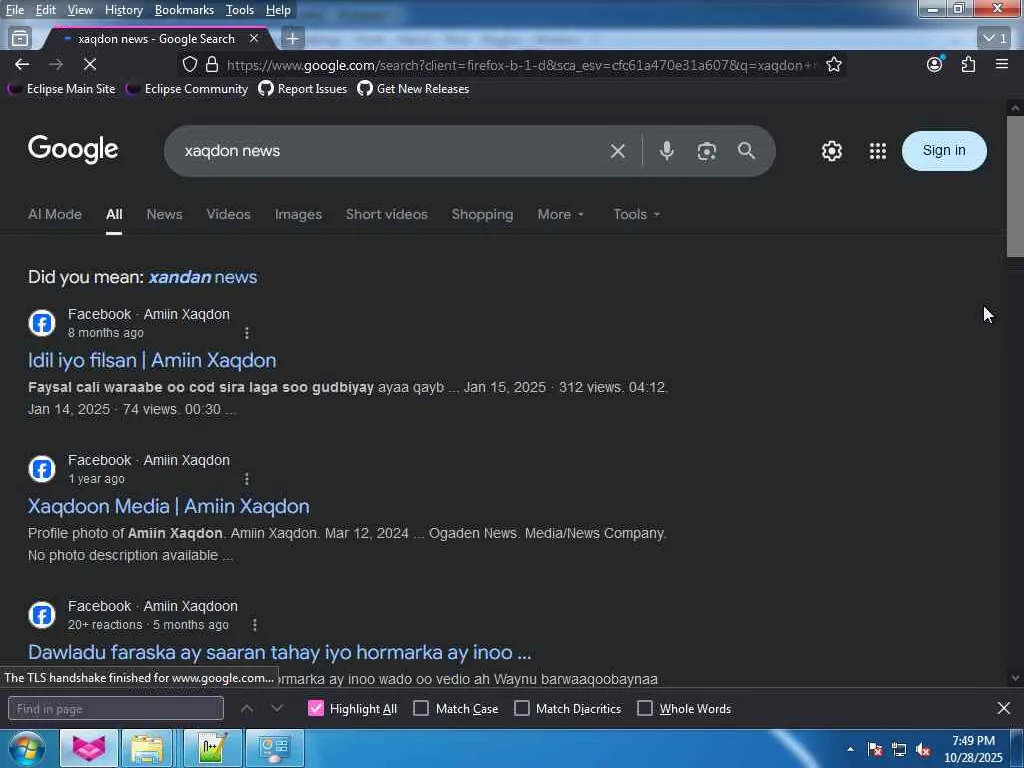Open the History menu
This screenshot has width=1024, height=768.
123,10
